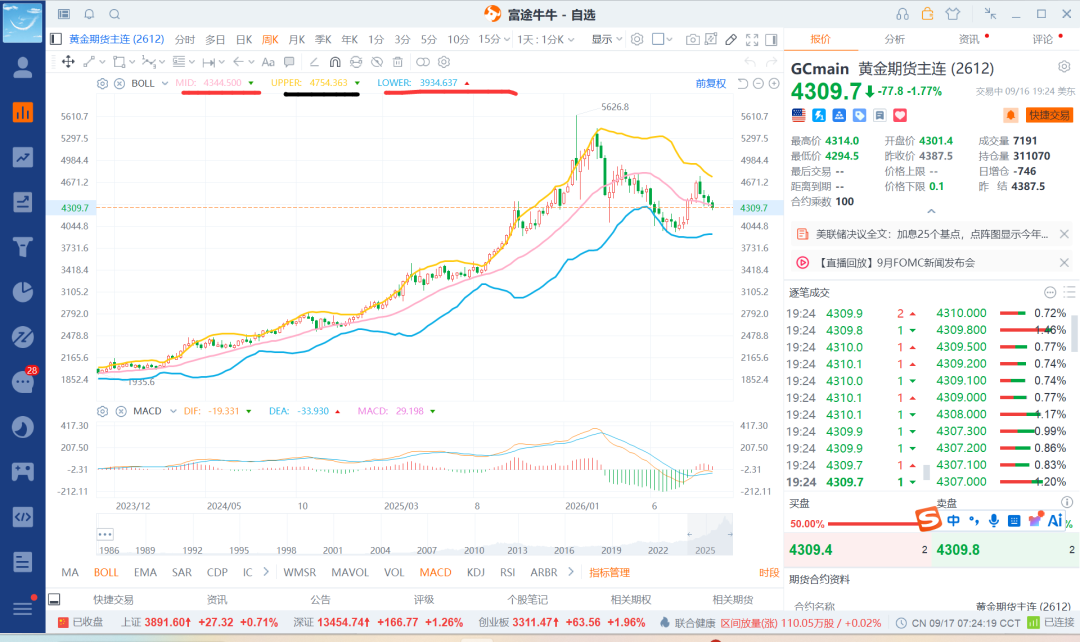Collapse the quote details chevron
Image resolution: width=1080 pixels, height=642 pixels.
click(931, 211)
